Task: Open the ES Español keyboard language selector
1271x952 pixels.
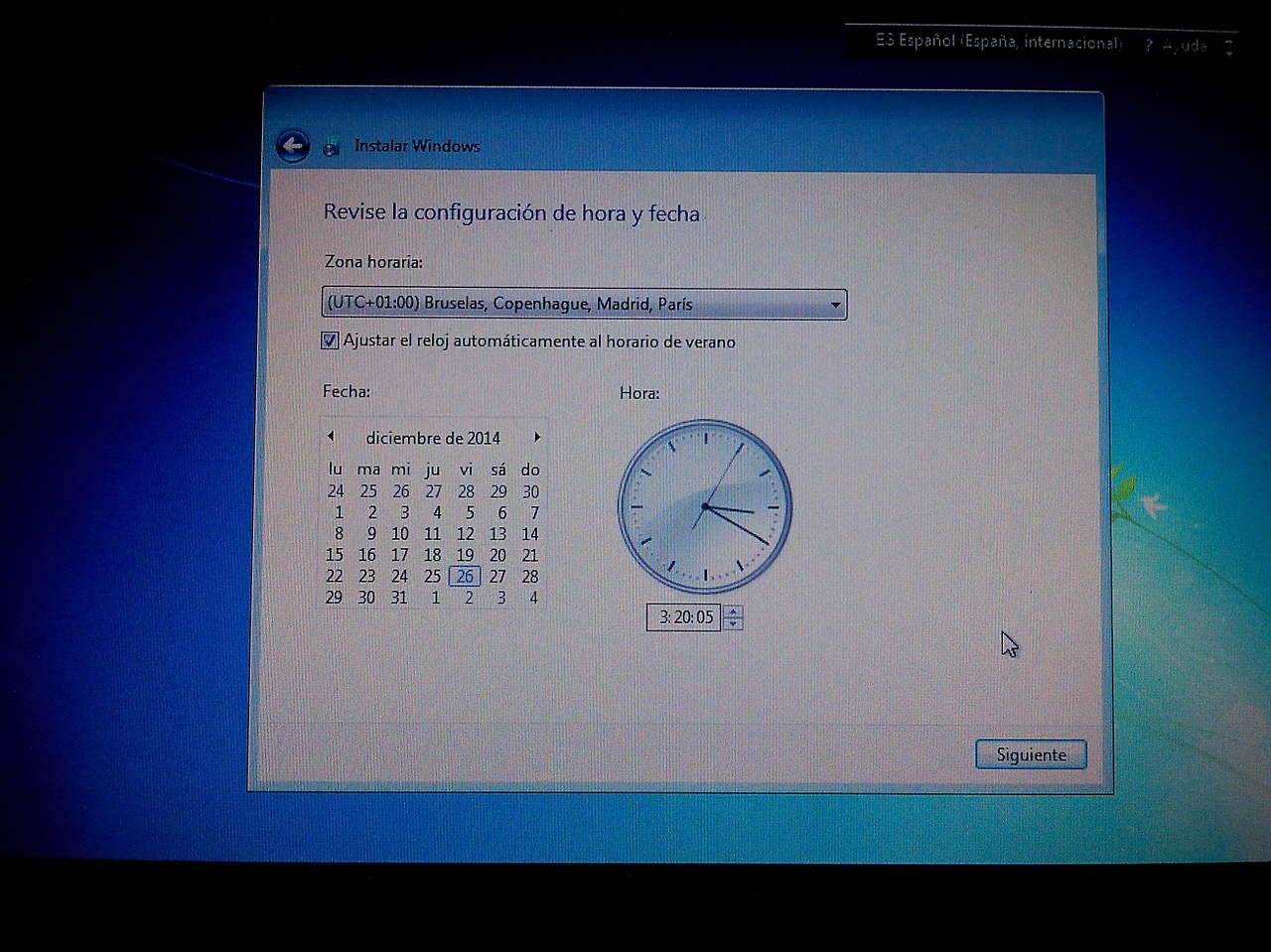Action: [997, 42]
